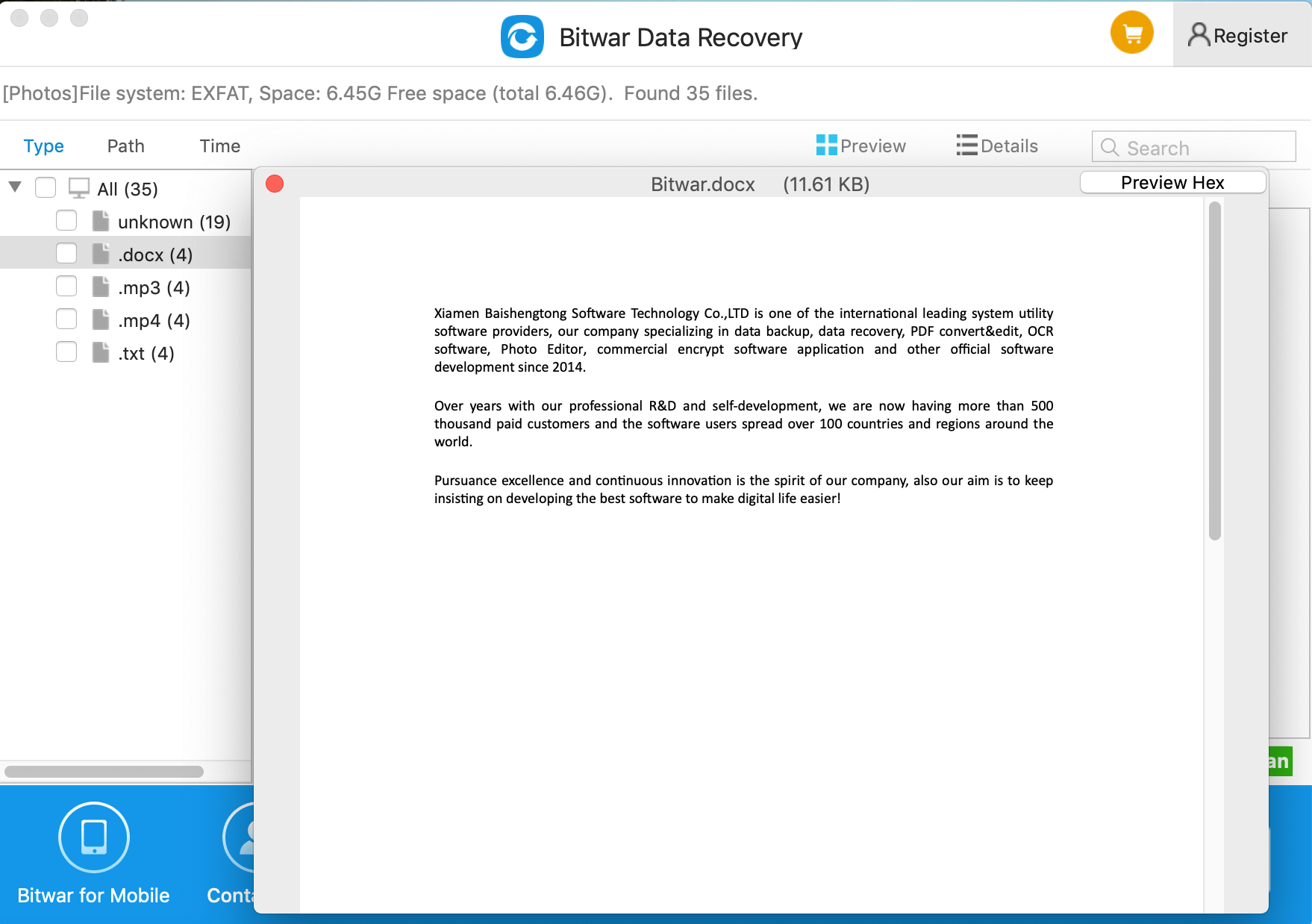The width and height of the screenshot is (1312, 924).
Task: Click the Details list icon
Action: click(x=967, y=145)
